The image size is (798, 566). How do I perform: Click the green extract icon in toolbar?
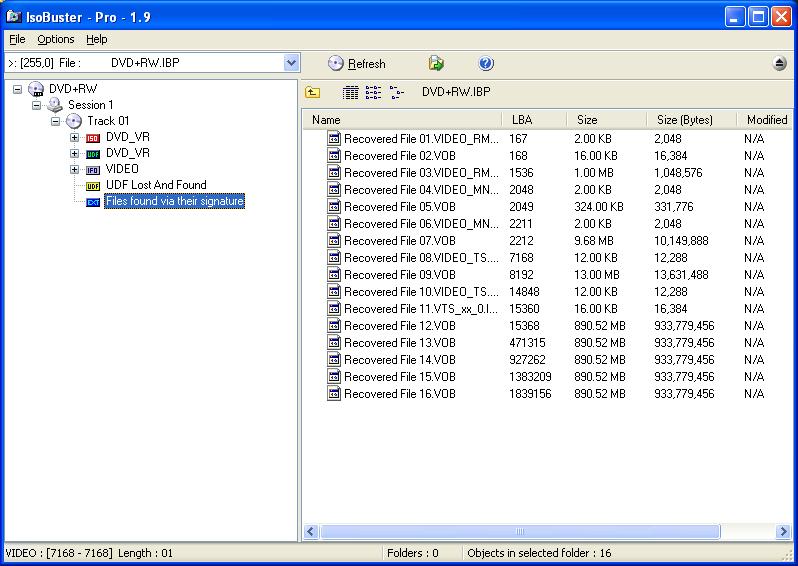436,64
